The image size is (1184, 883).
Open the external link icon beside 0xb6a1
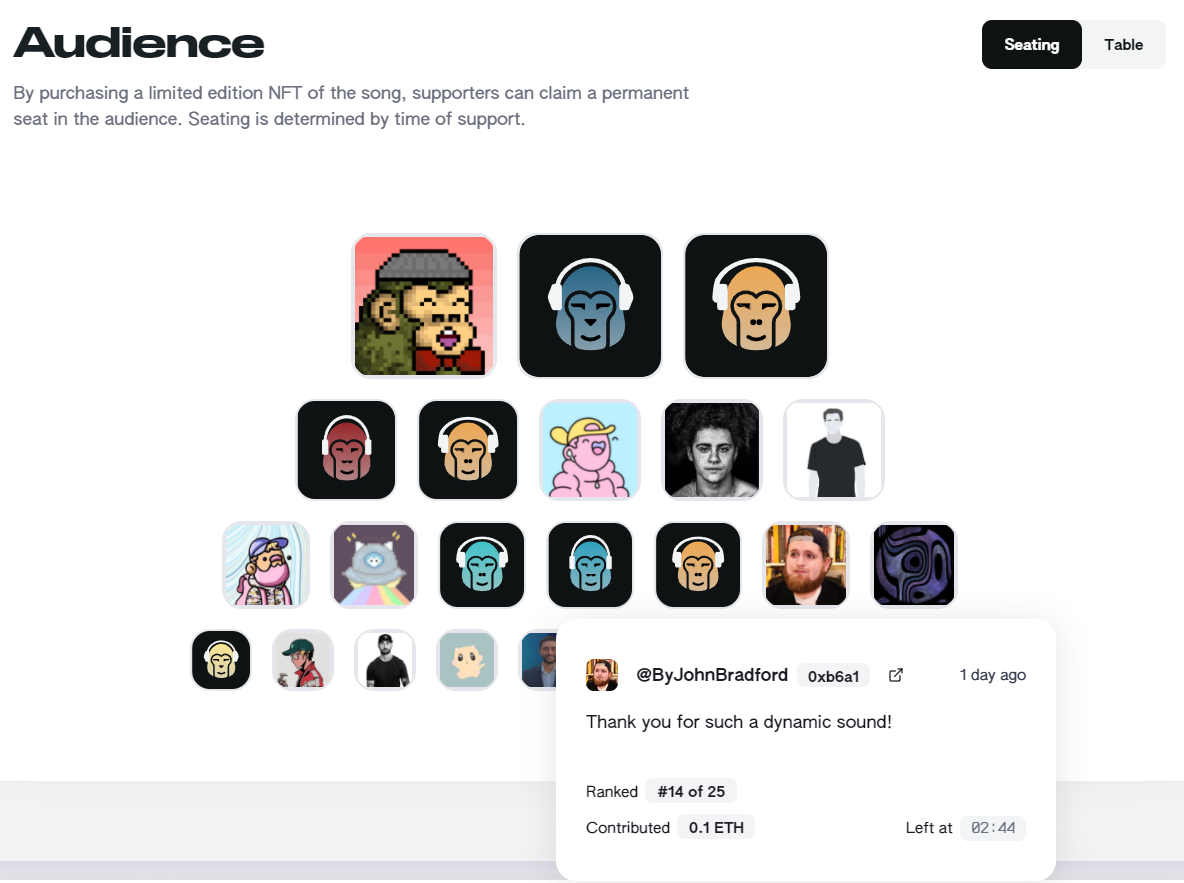pos(896,675)
